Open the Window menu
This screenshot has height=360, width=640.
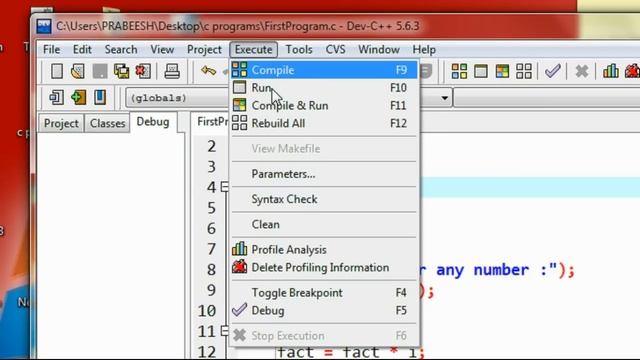point(379,49)
